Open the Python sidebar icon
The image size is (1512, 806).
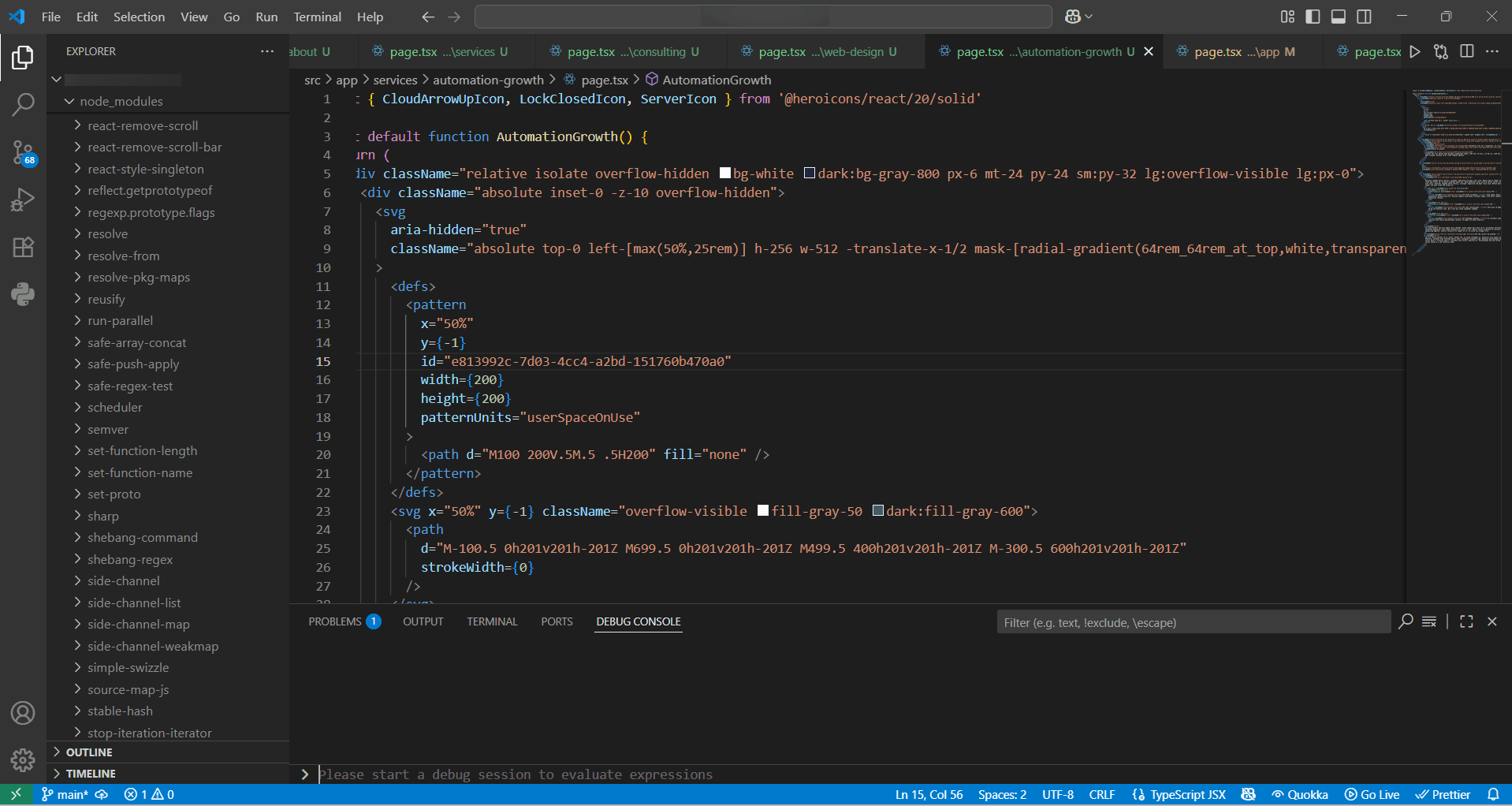point(23,294)
